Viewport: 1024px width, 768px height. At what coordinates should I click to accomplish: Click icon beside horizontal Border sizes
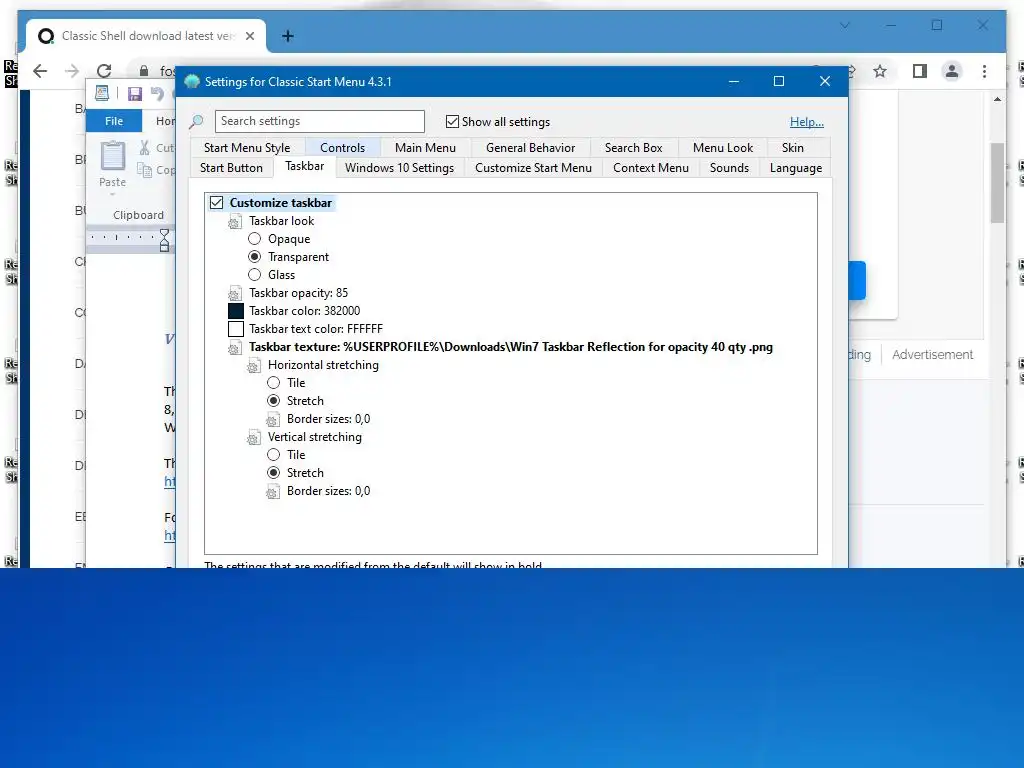pos(272,419)
